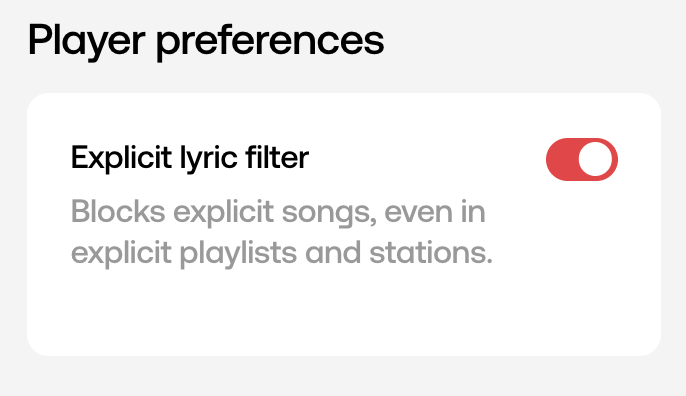Click the Player preferences heading
Viewport: 686px width, 396px height.
[206, 42]
